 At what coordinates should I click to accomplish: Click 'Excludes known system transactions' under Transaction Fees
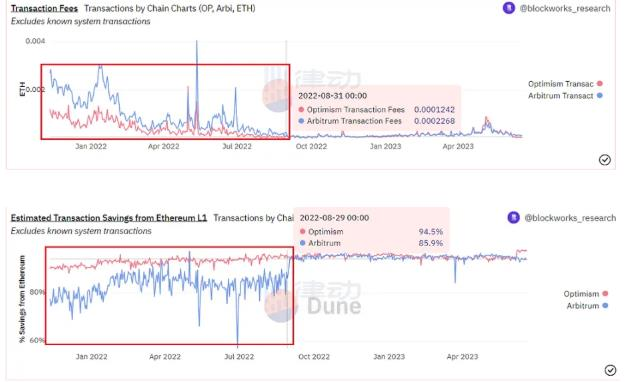pyautogui.click(x=81, y=22)
